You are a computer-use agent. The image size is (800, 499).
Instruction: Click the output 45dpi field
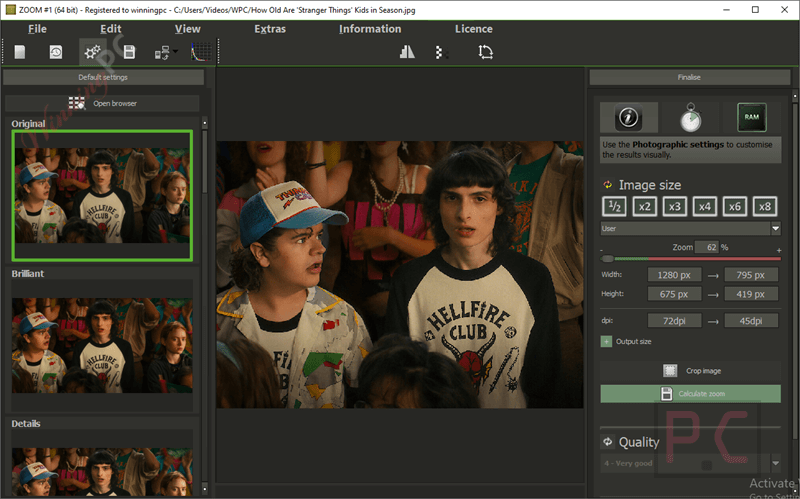(751, 320)
